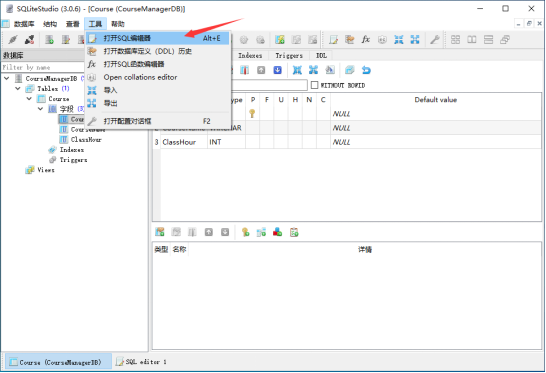Toggle the WITHOUT ROWID checkbox

coord(314,85)
